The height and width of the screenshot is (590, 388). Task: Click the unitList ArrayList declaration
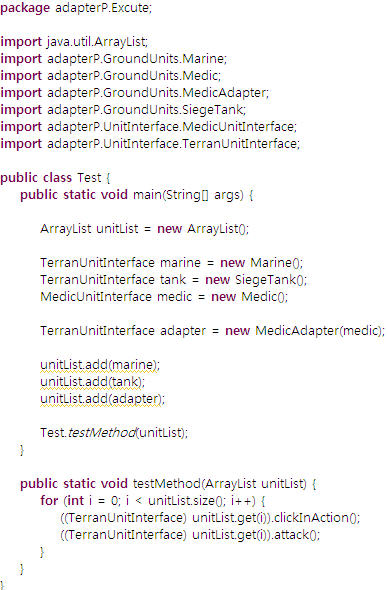point(145,229)
